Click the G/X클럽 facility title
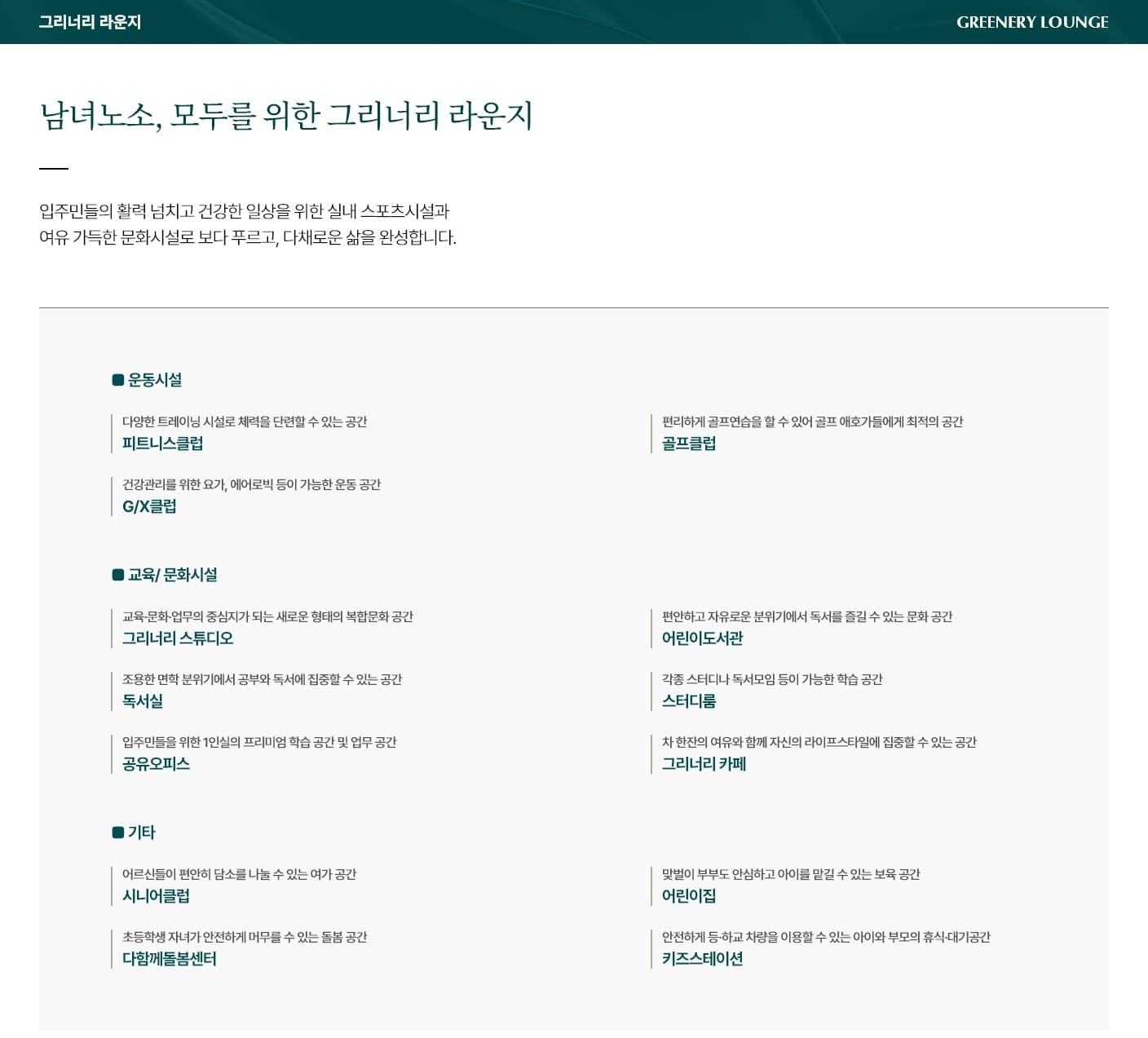The height and width of the screenshot is (1038, 1148). point(149,506)
